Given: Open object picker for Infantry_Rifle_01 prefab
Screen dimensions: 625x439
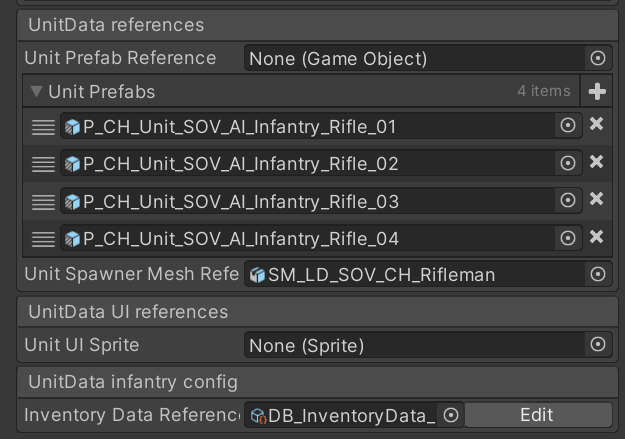Looking at the screenshot, I should [568, 126].
